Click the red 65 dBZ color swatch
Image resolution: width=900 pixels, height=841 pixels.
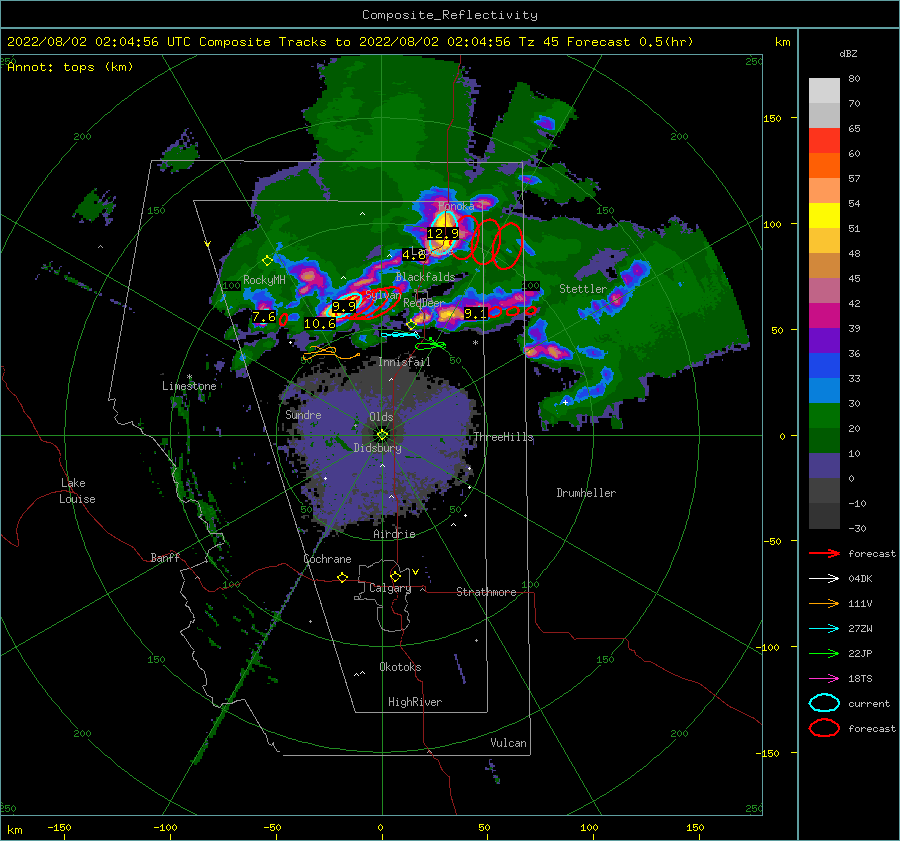(x=824, y=140)
